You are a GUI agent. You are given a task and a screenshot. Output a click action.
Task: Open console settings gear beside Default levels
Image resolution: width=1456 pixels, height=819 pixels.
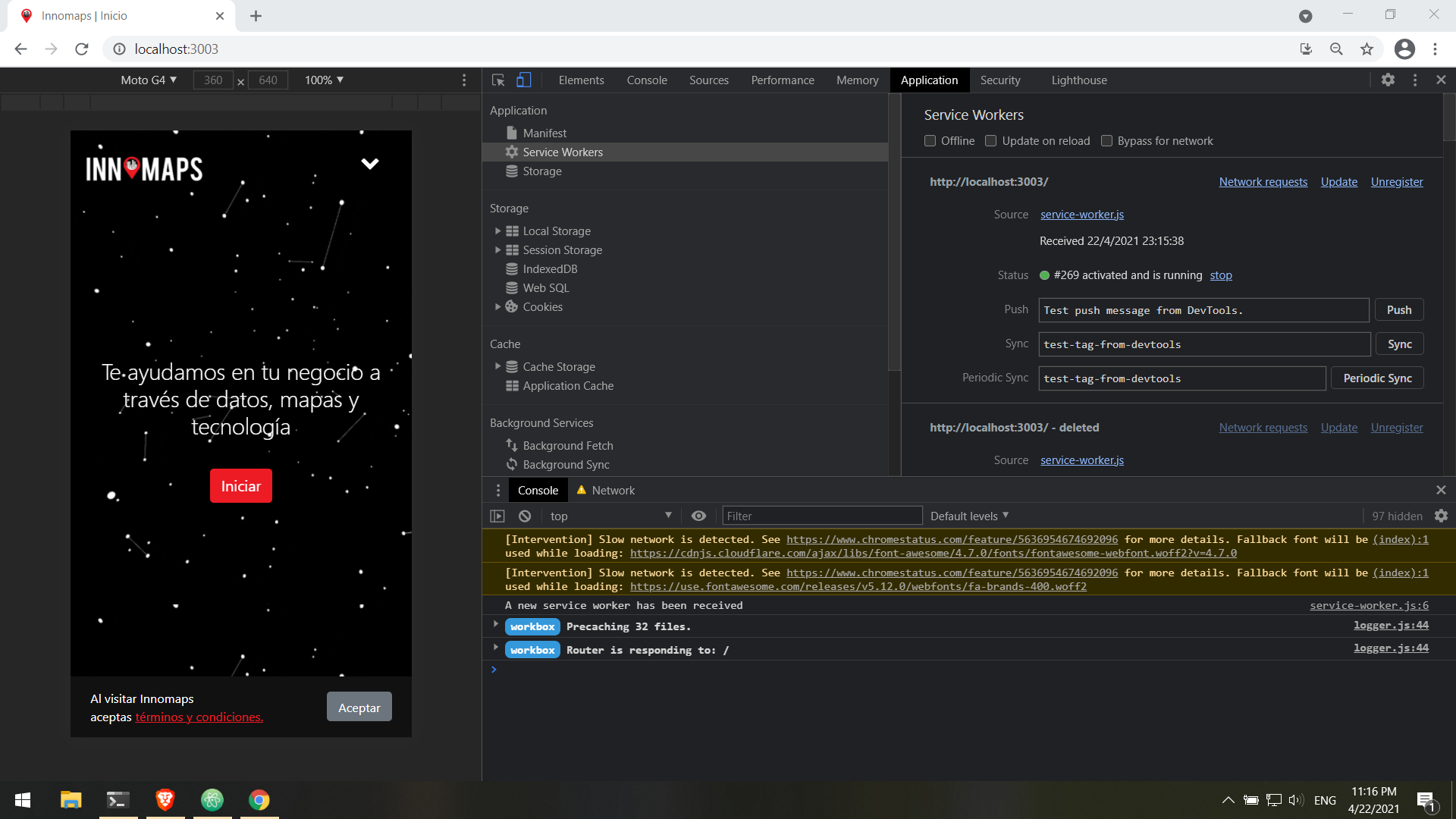(x=1441, y=516)
